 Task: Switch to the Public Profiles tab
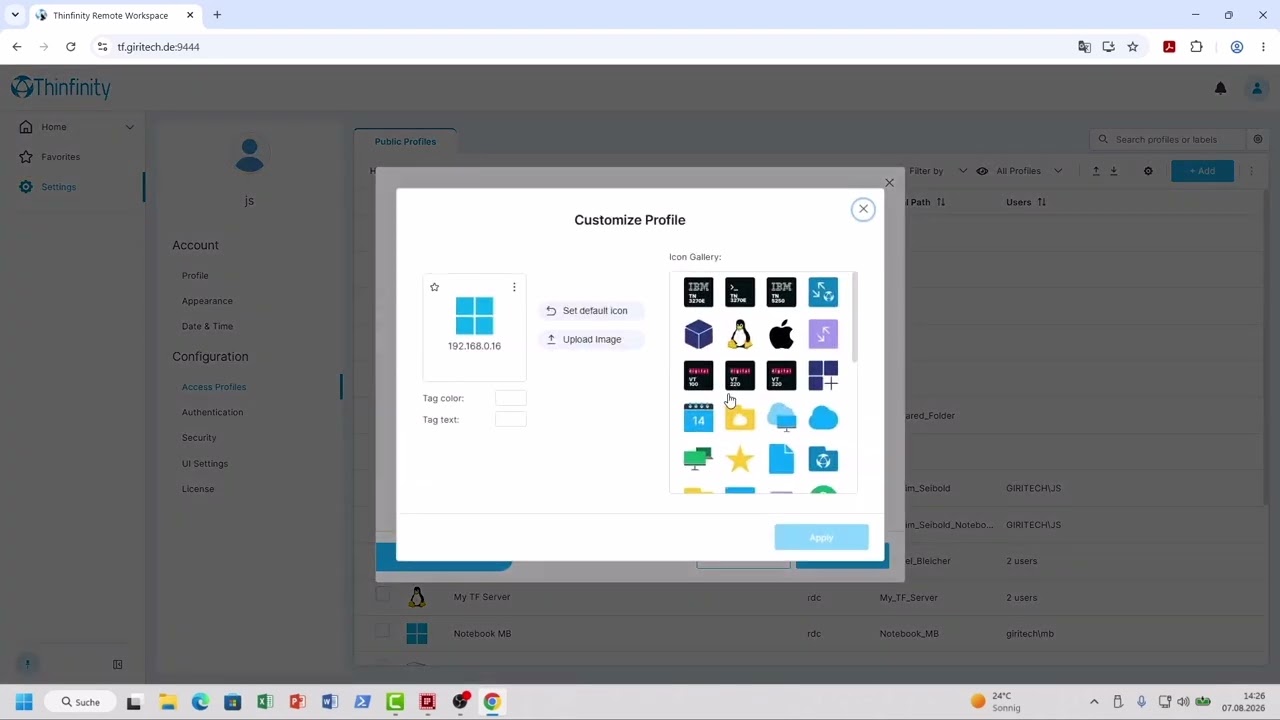(405, 141)
